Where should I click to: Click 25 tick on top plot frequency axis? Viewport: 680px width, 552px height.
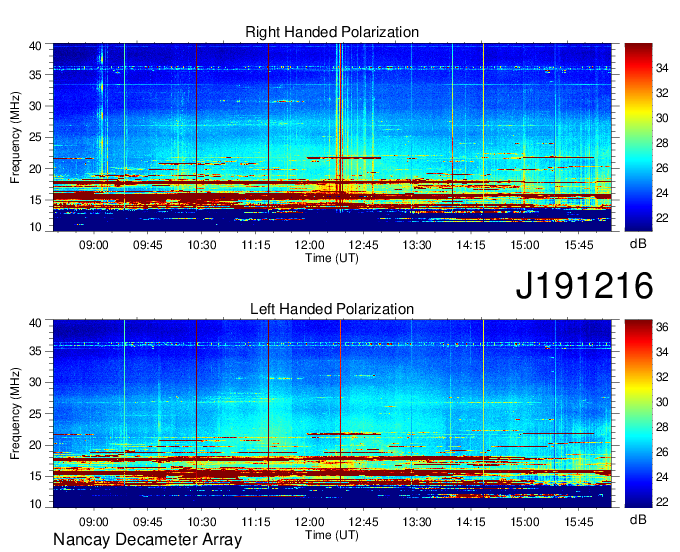click(x=35, y=137)
